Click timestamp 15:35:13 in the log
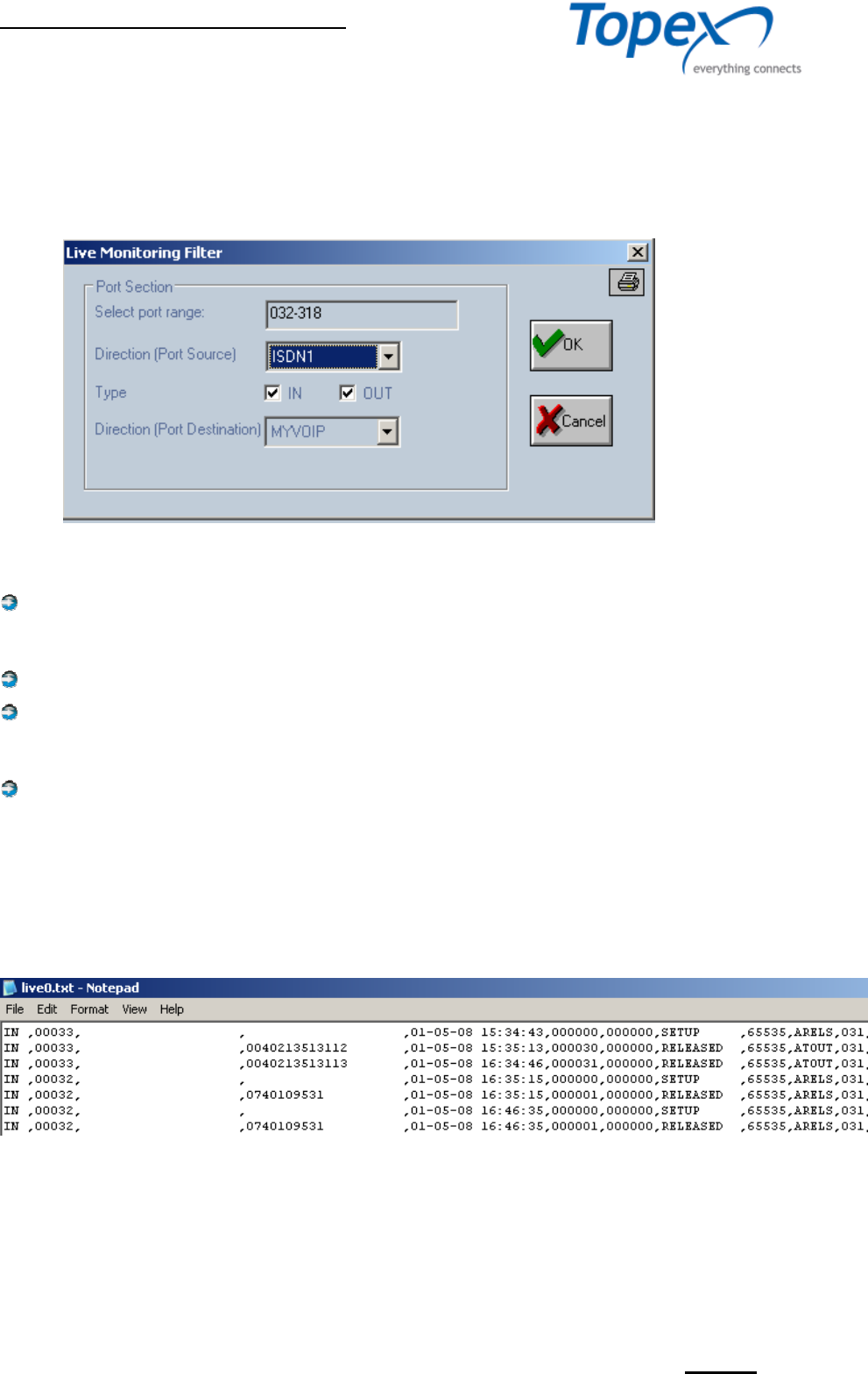The width and height of the screenshot is (868, 1374). click(x=512, y=1048)
